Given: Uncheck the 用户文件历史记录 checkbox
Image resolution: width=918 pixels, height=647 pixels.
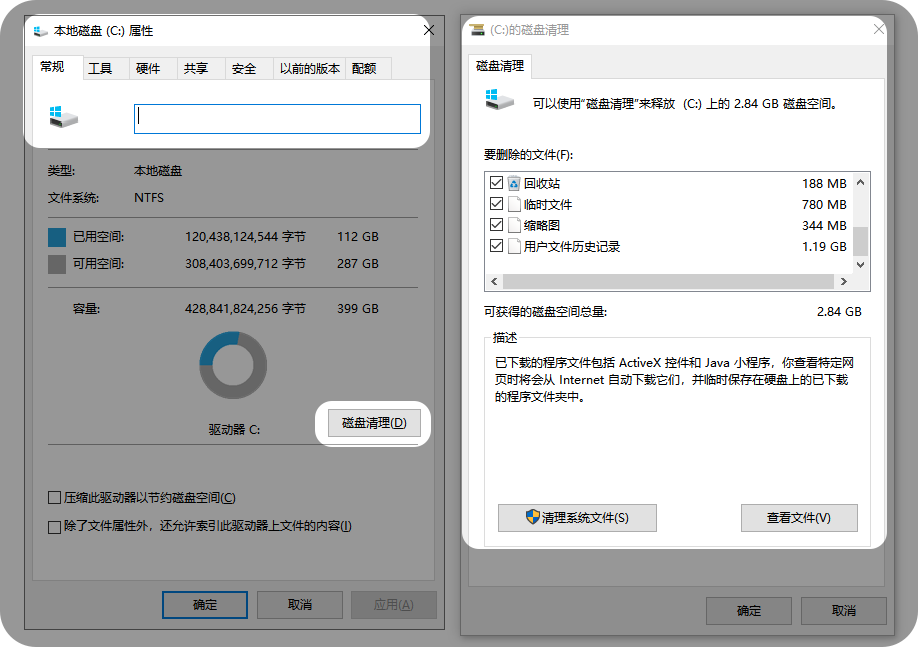Looking at the screenshot, I should pyautogui.click(x=496, y=246).
